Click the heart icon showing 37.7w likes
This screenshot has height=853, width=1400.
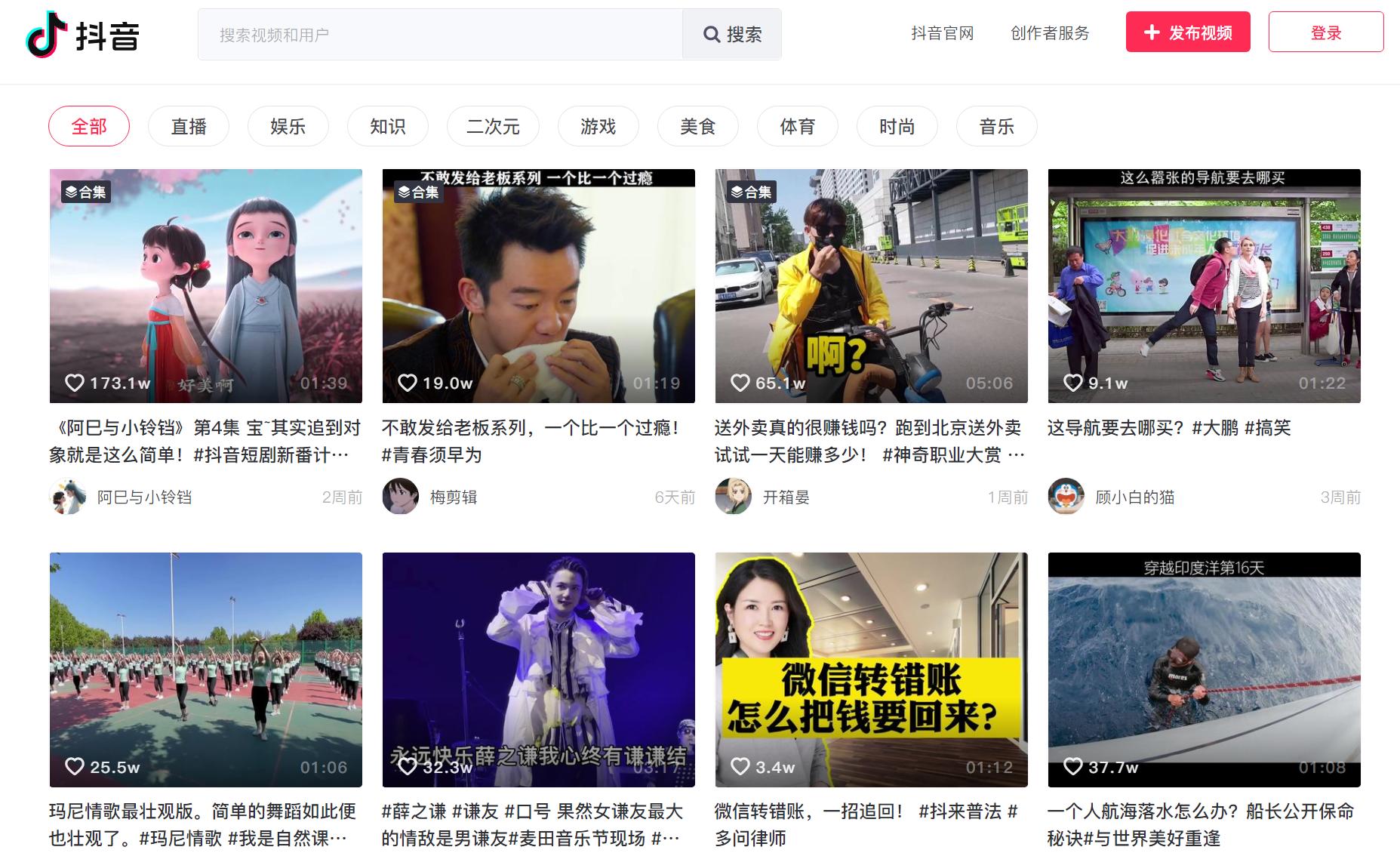[1072, 767]
